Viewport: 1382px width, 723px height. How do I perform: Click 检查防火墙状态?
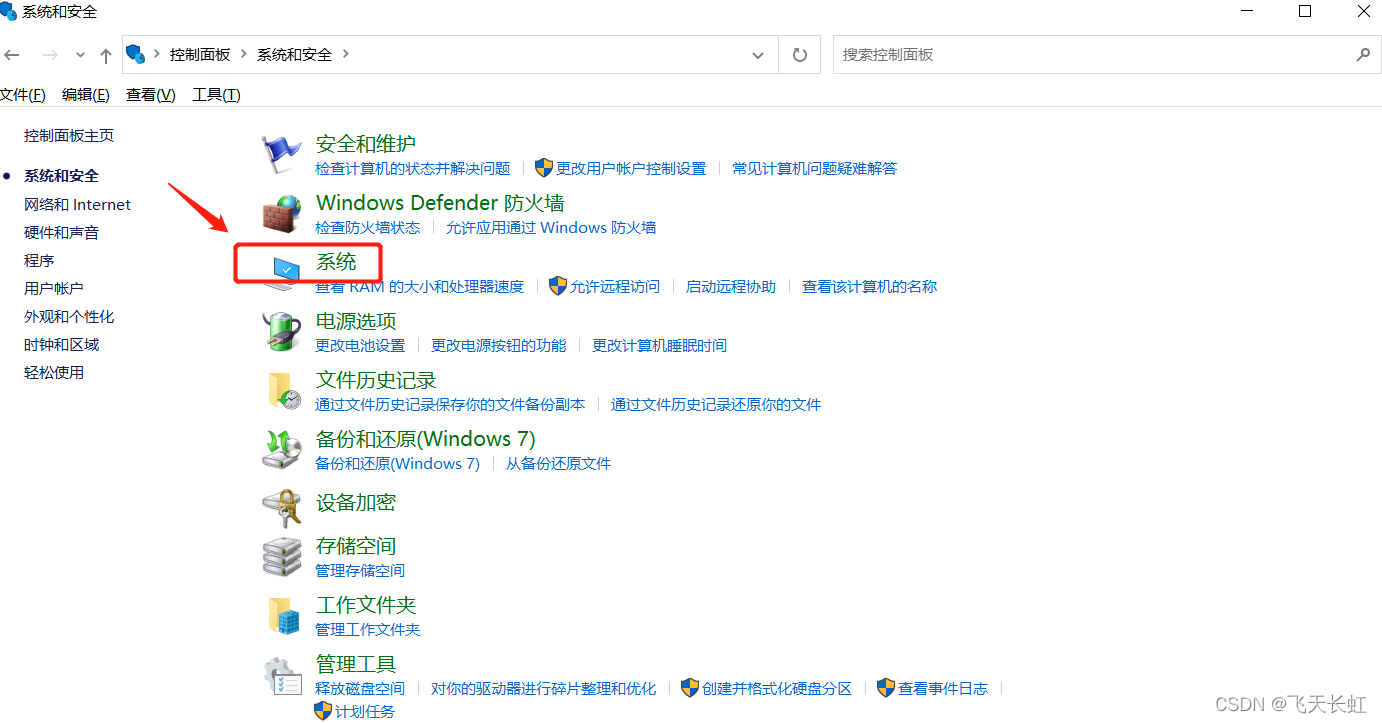[x=367, y=227]
